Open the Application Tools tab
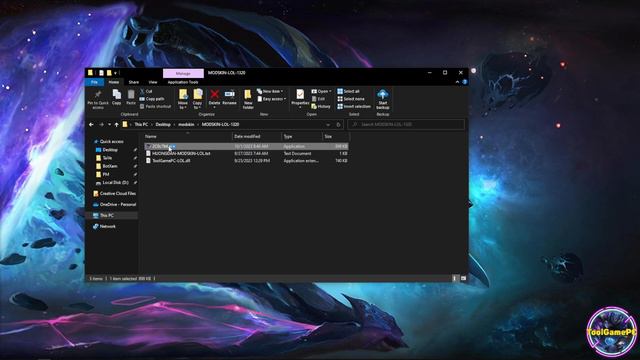 click(x=183, y=82)
